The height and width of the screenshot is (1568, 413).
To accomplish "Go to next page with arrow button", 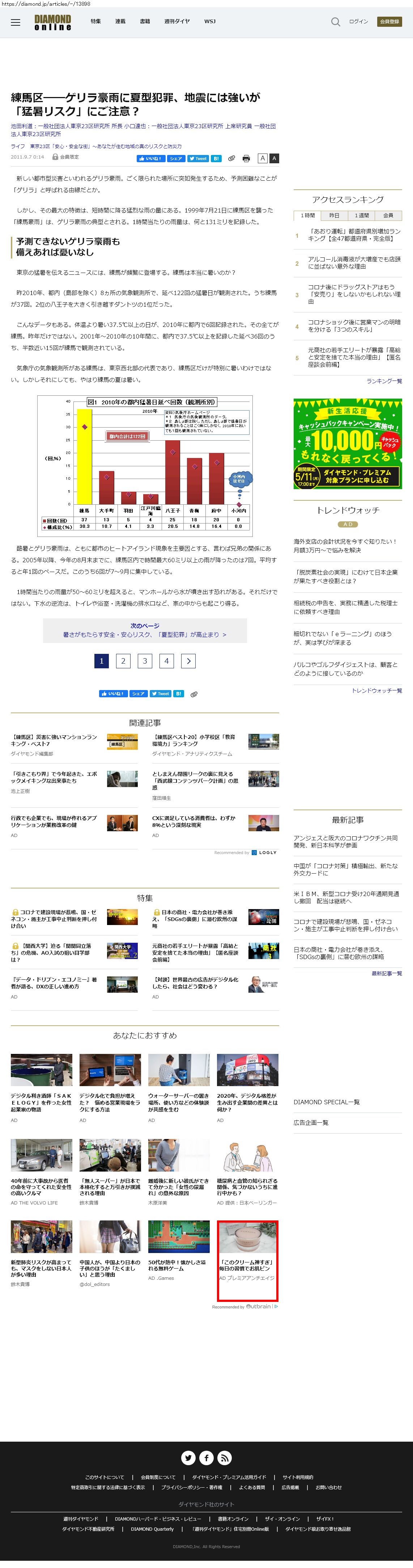I will (188, 661).
